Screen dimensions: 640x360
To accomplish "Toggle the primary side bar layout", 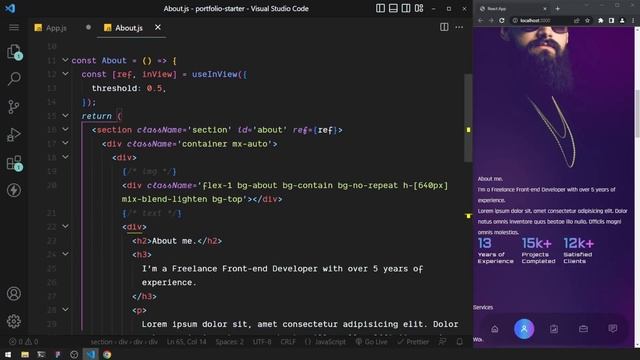I will tap(380, 8).
